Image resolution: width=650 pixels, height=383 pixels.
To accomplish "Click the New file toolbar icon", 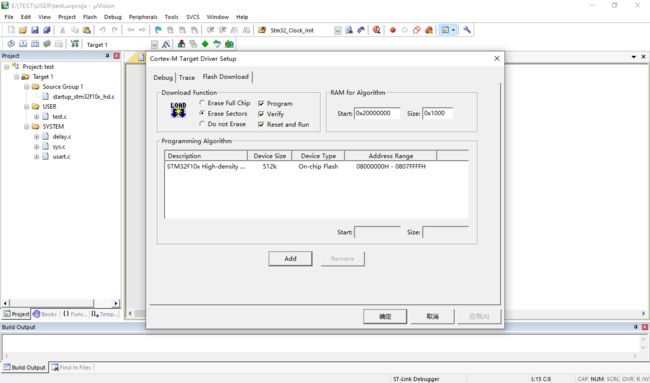I will point(11,30).
